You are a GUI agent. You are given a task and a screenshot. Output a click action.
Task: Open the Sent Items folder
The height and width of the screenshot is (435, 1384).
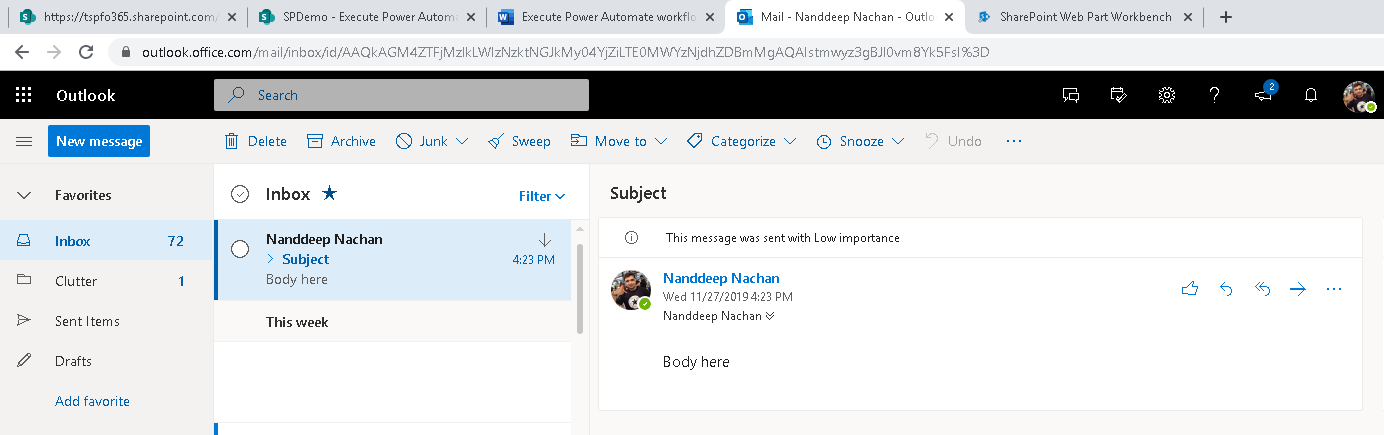tap(87, 321)
